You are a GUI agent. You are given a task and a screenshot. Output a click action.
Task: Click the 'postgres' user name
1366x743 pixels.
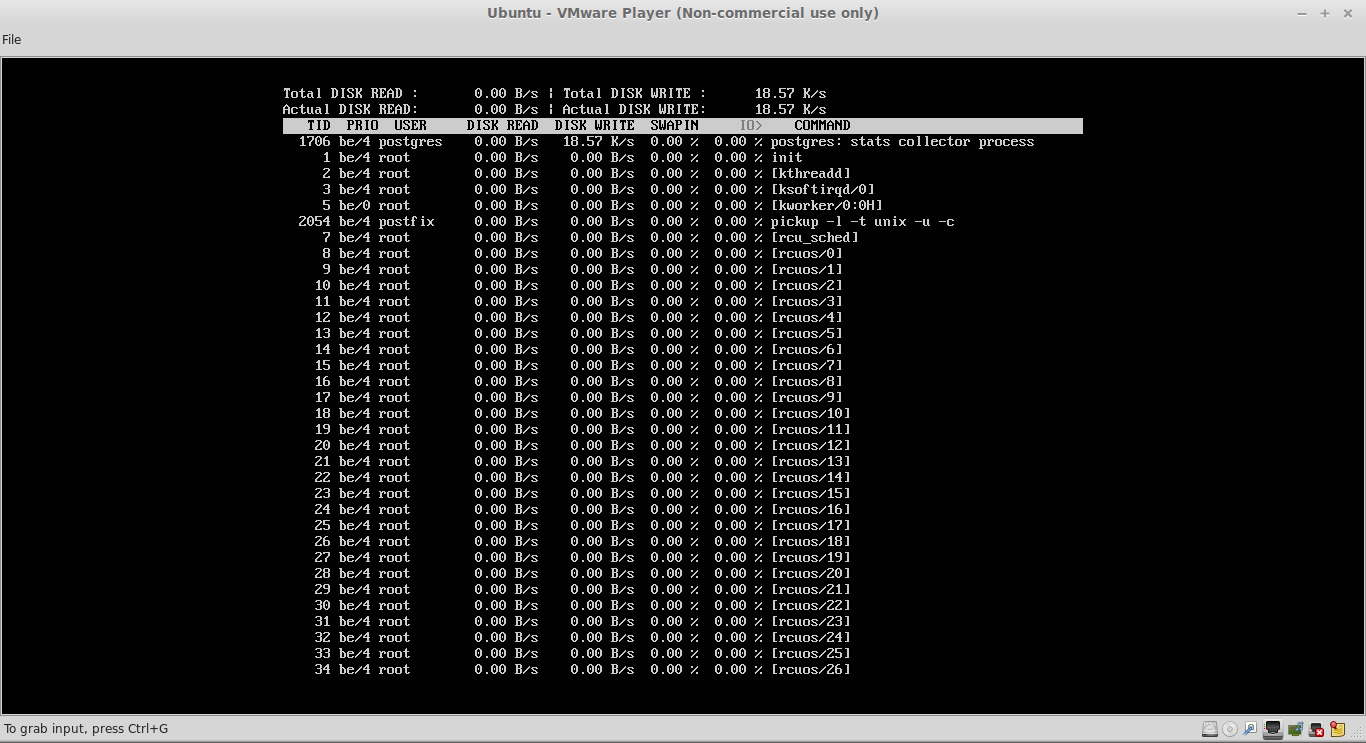coord(411,142)
